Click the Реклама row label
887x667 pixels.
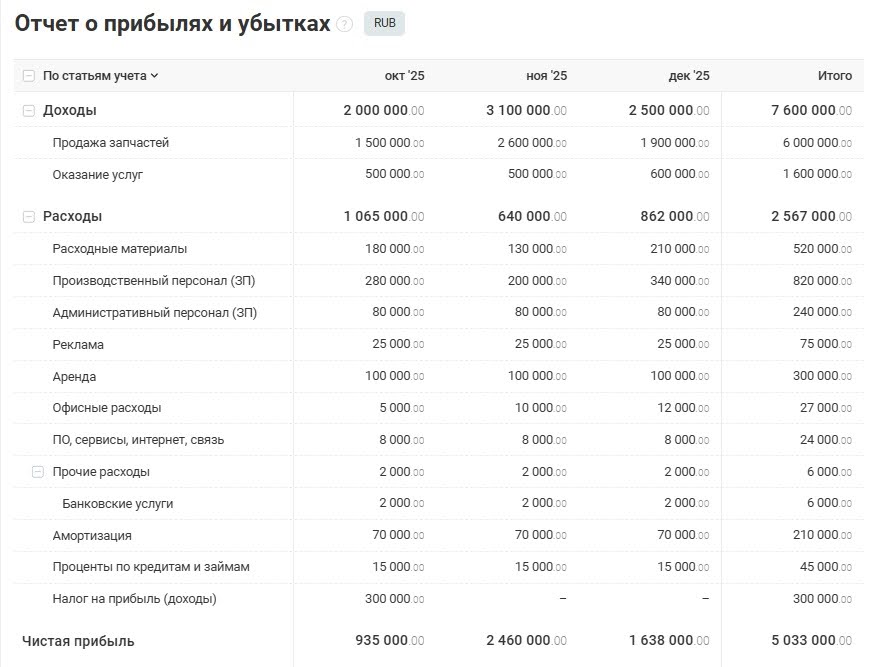point(78,345)
